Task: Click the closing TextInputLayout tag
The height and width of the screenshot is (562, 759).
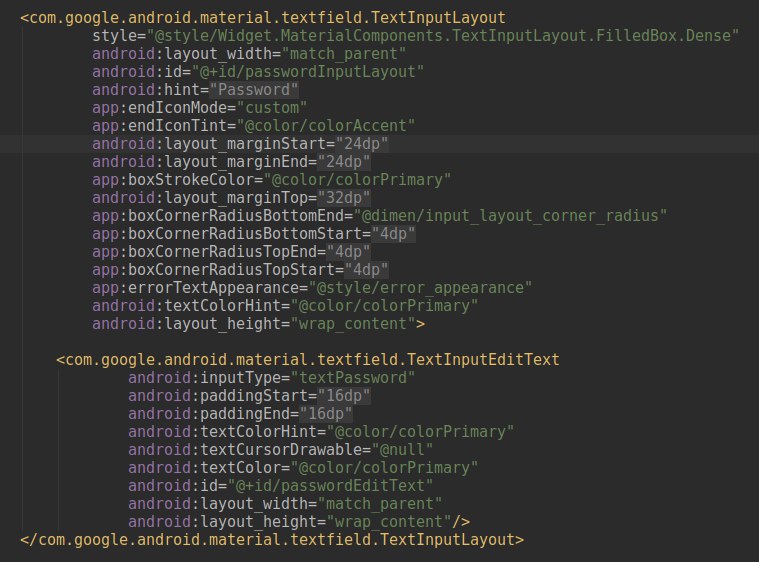Action: pos(272,540)
